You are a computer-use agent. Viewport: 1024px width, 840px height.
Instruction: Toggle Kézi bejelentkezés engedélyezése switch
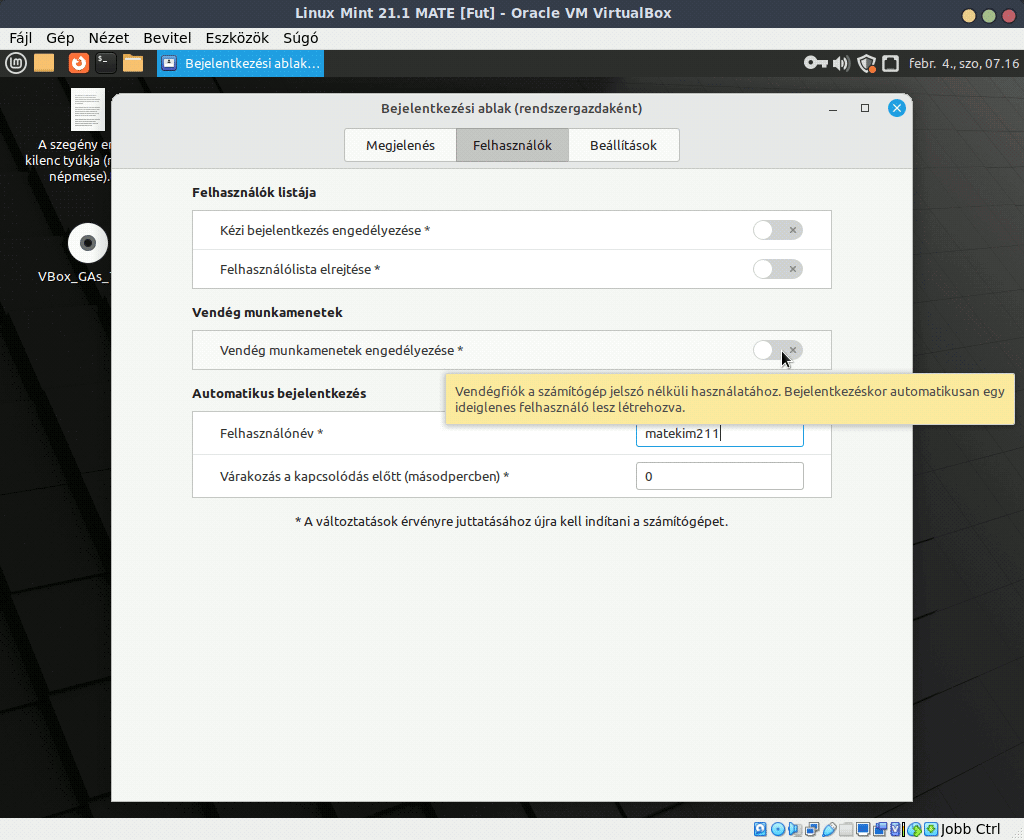(777, 230)
